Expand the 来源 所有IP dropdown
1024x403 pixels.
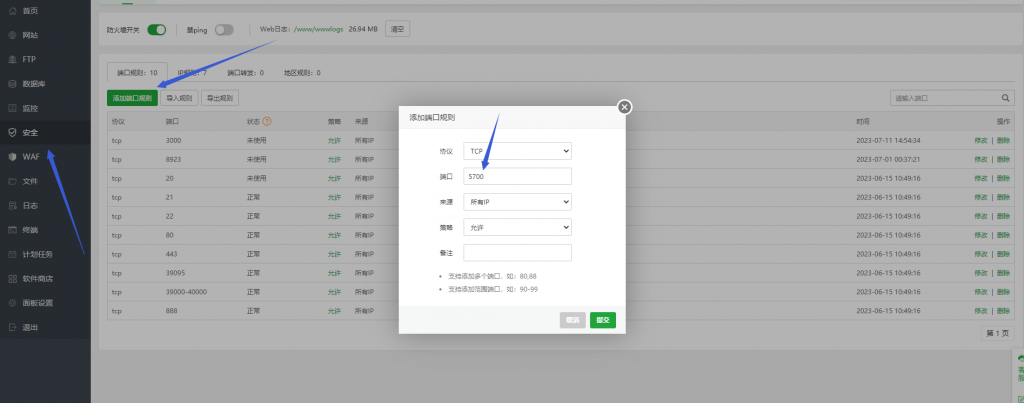tap(518, 202)
